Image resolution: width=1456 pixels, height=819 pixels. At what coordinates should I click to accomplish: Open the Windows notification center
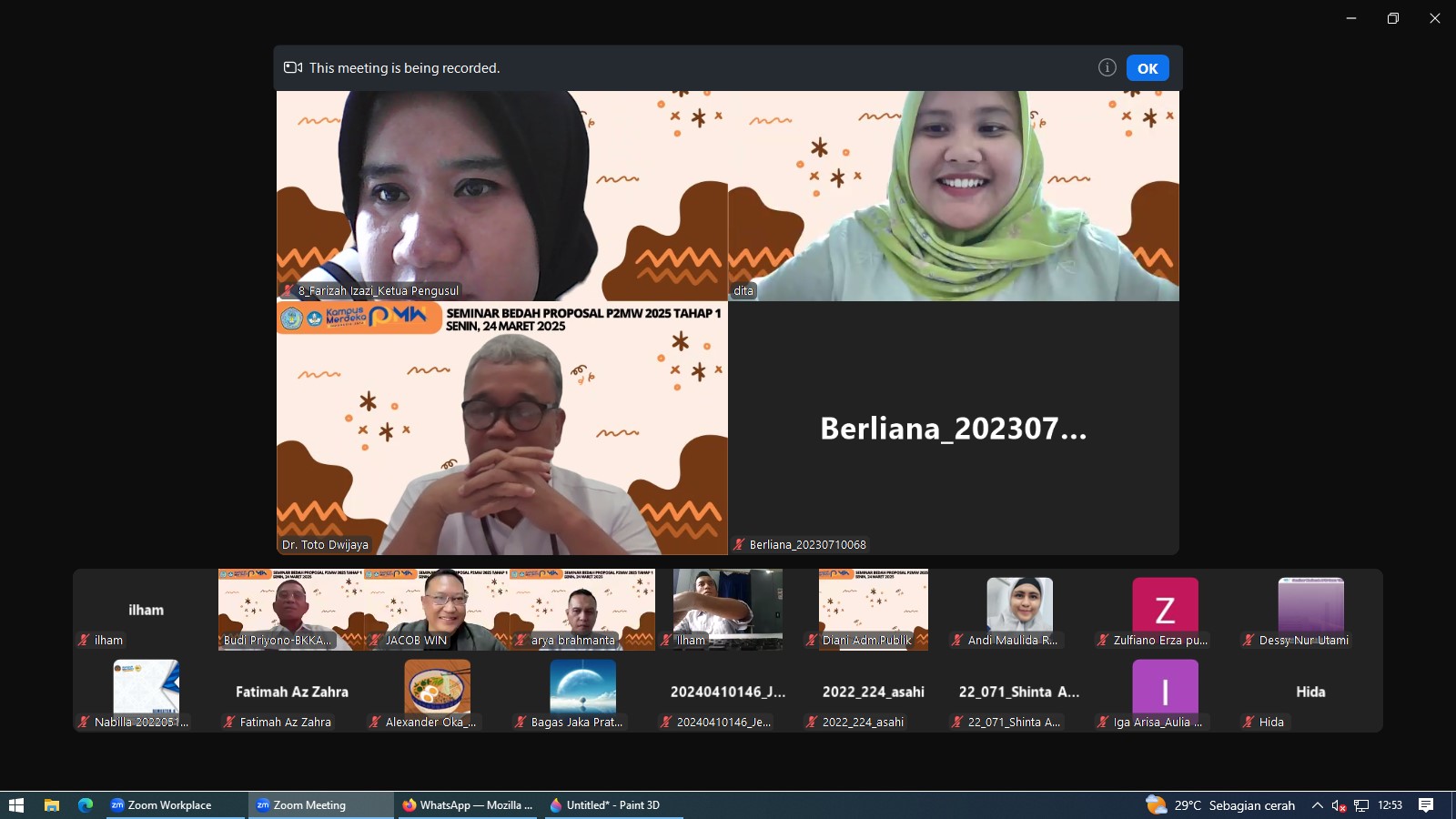pos(1426,805)
